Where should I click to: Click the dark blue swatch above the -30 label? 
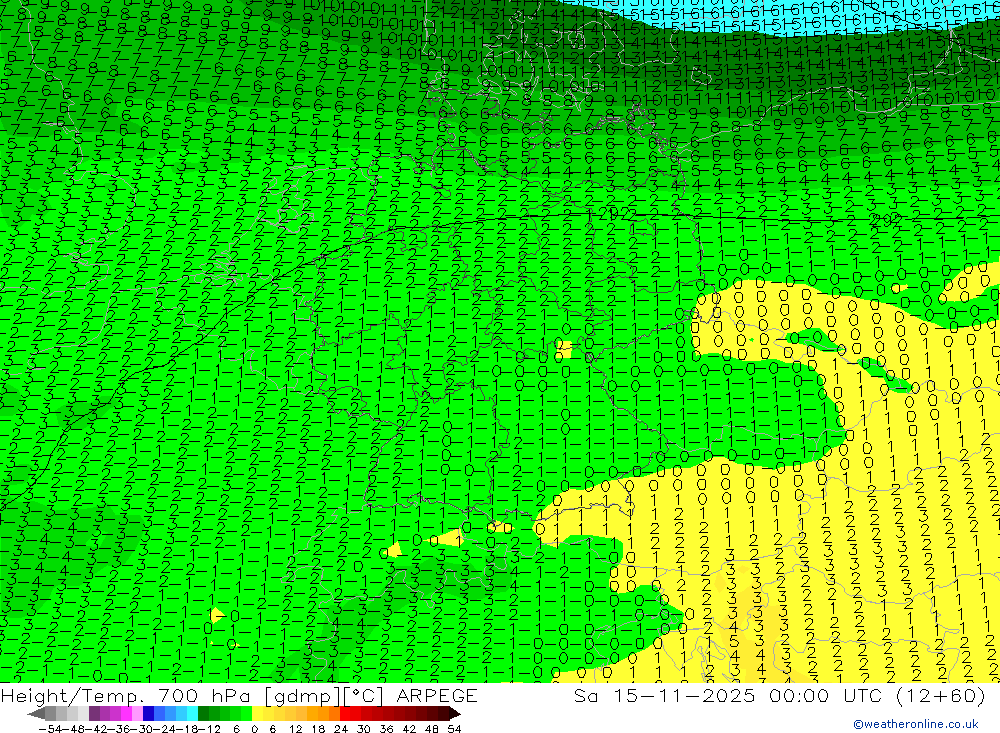[148, 713]
